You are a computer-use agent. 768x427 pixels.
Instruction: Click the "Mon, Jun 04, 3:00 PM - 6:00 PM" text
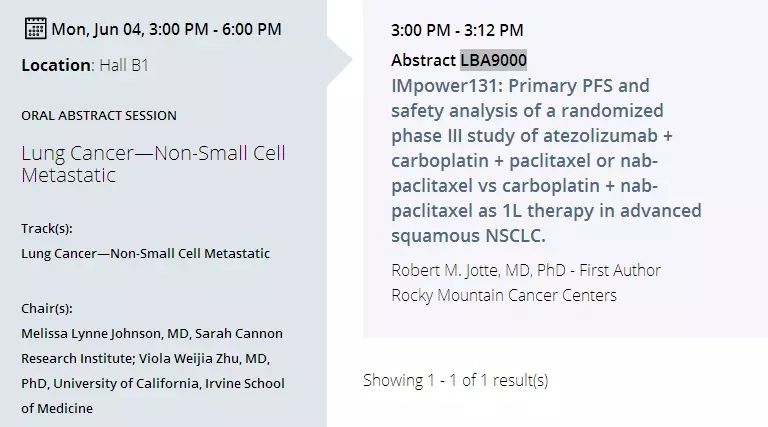click(x=166, y=29)
